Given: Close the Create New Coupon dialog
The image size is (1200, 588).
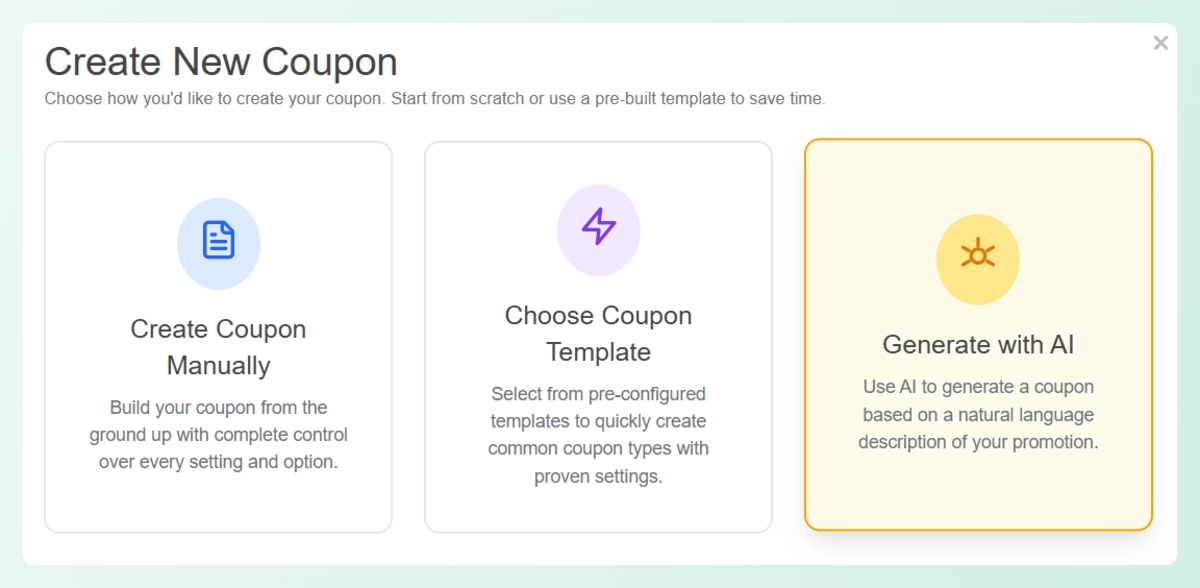Looking at the screenshot, I should (x=1160, y=43).
